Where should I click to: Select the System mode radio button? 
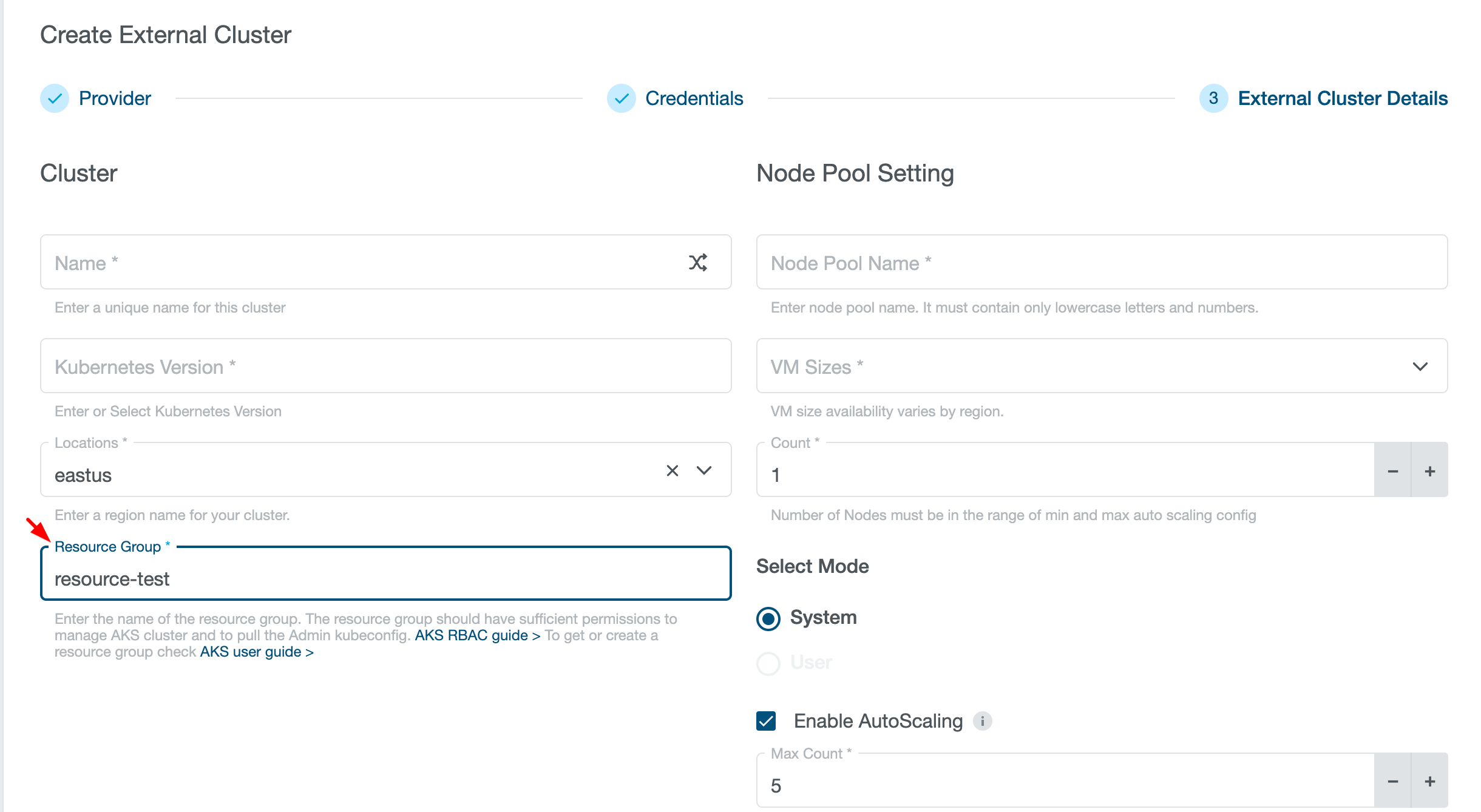pyautogui.click(x=768, y=619)
